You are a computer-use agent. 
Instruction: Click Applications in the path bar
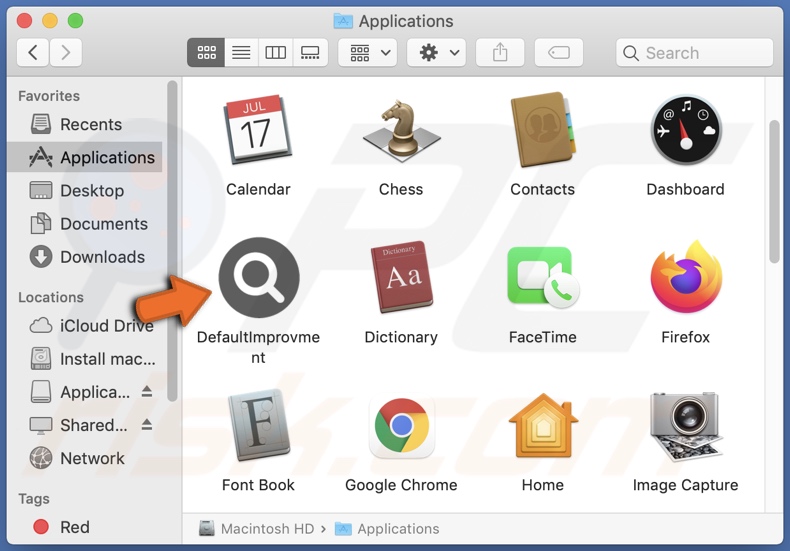coord(387,528)
